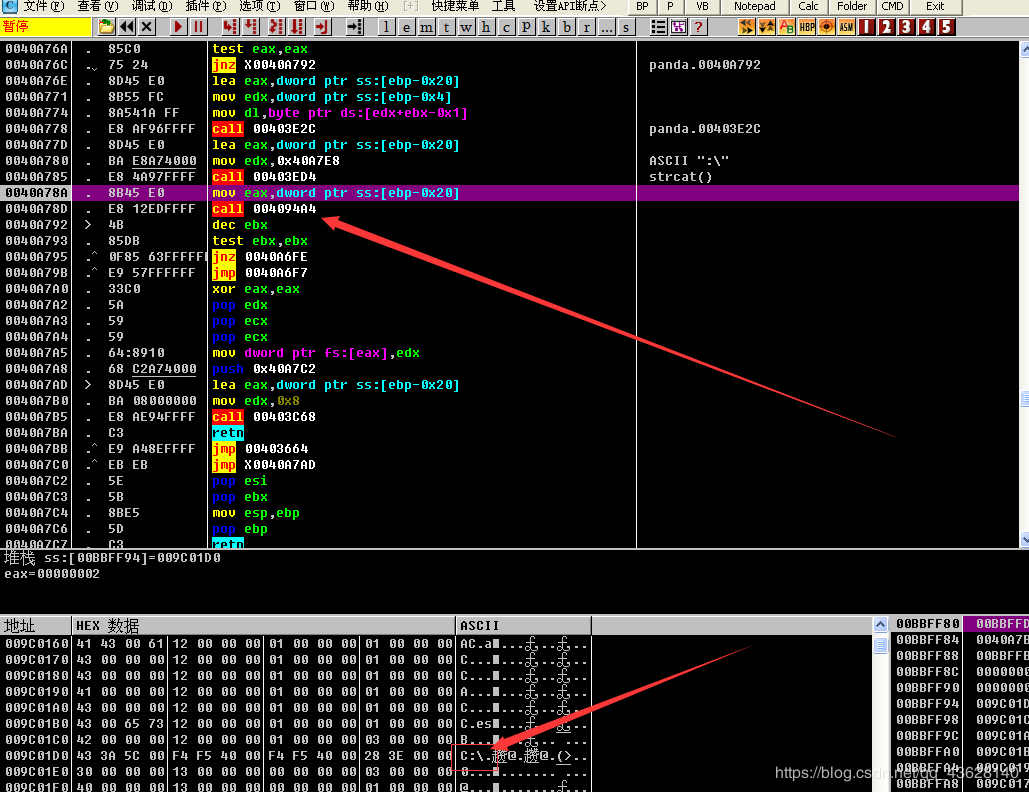Image resolution: width=1029 pixels, height=792 pixels.
Task: Click the BP shortcut button
Action: (x=642, y=7)
